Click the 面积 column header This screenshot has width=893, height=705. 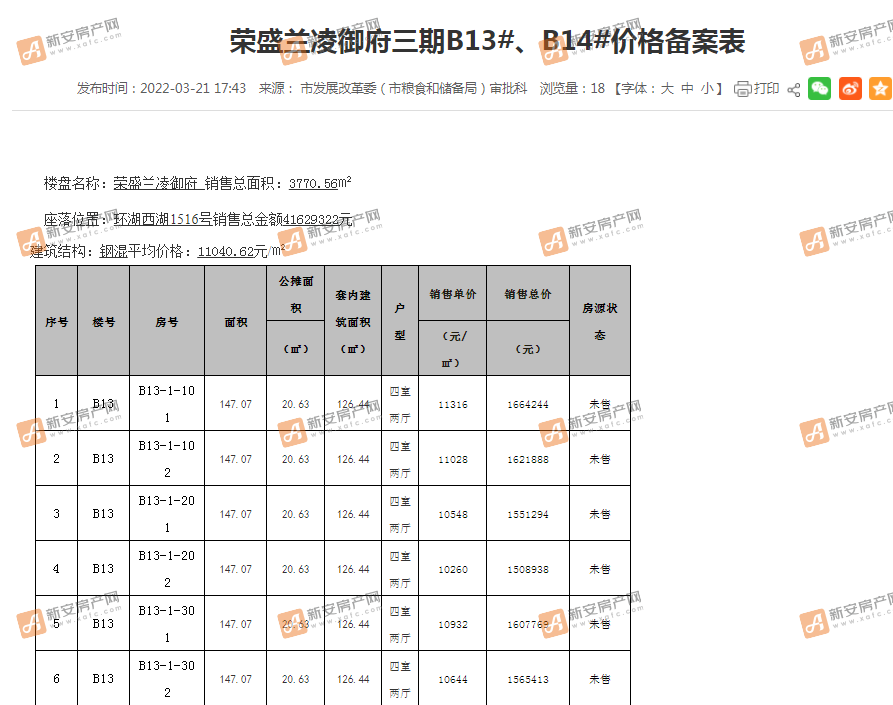[236, 322]
